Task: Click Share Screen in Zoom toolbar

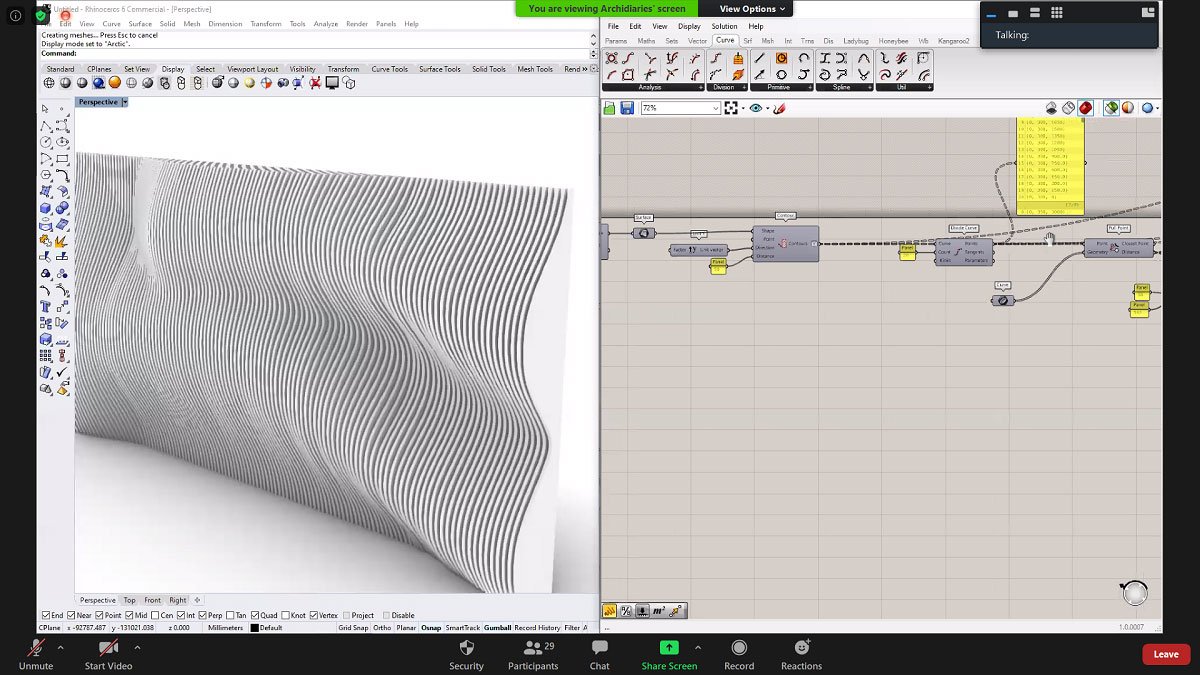Action: (x=669, y=655)
